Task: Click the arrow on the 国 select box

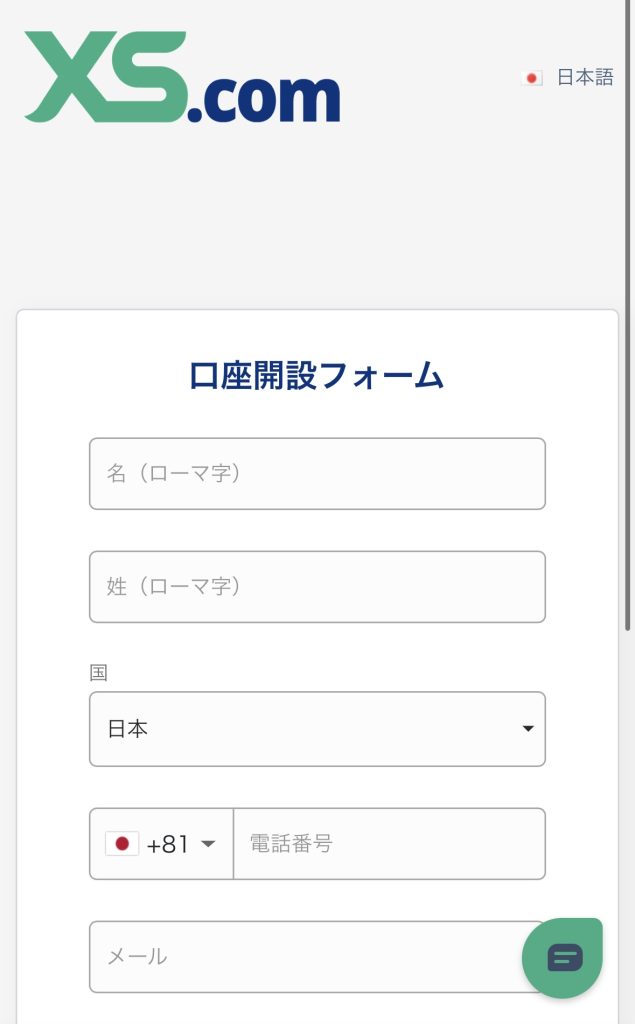Action: (x=528, y=729)
